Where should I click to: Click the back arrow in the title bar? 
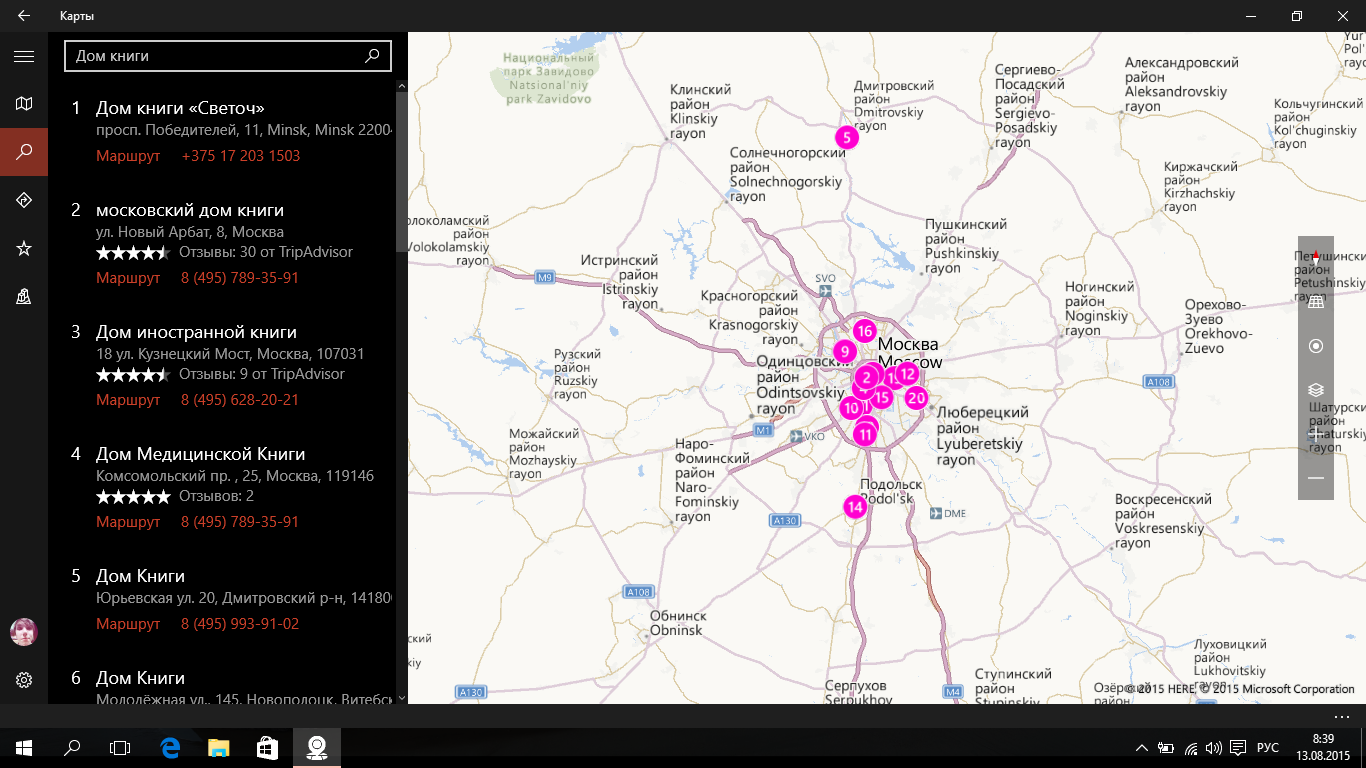(24, 16)
